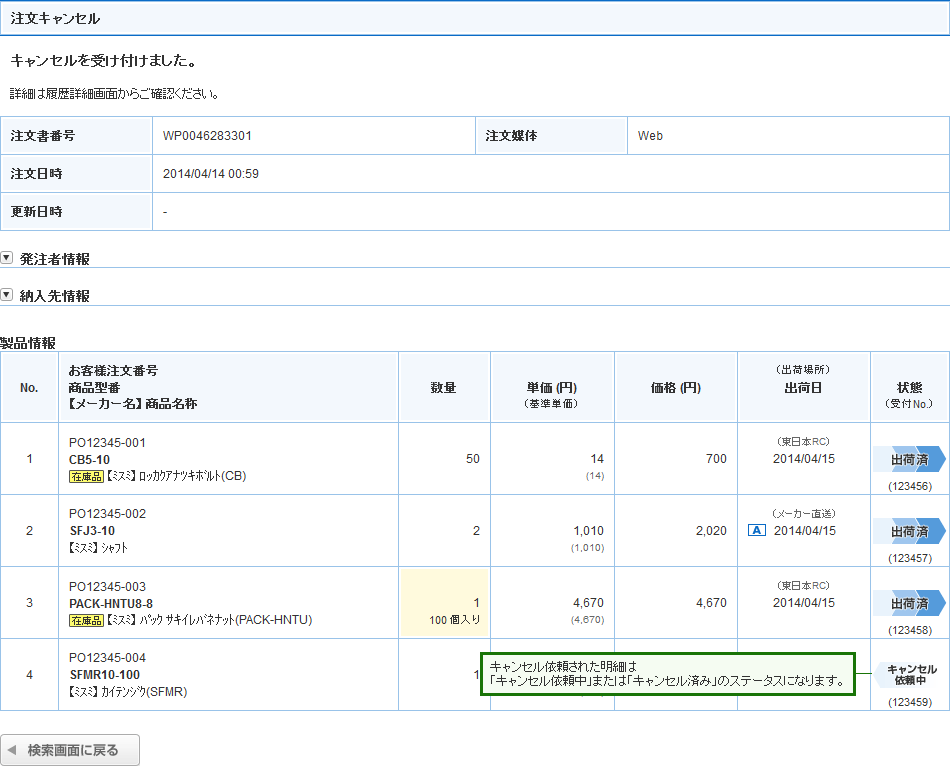The width and height of the screenshot is (950, 770).
Task: Click the 出荷済 status badge for CB5-10
Action: tap(908, 459)
